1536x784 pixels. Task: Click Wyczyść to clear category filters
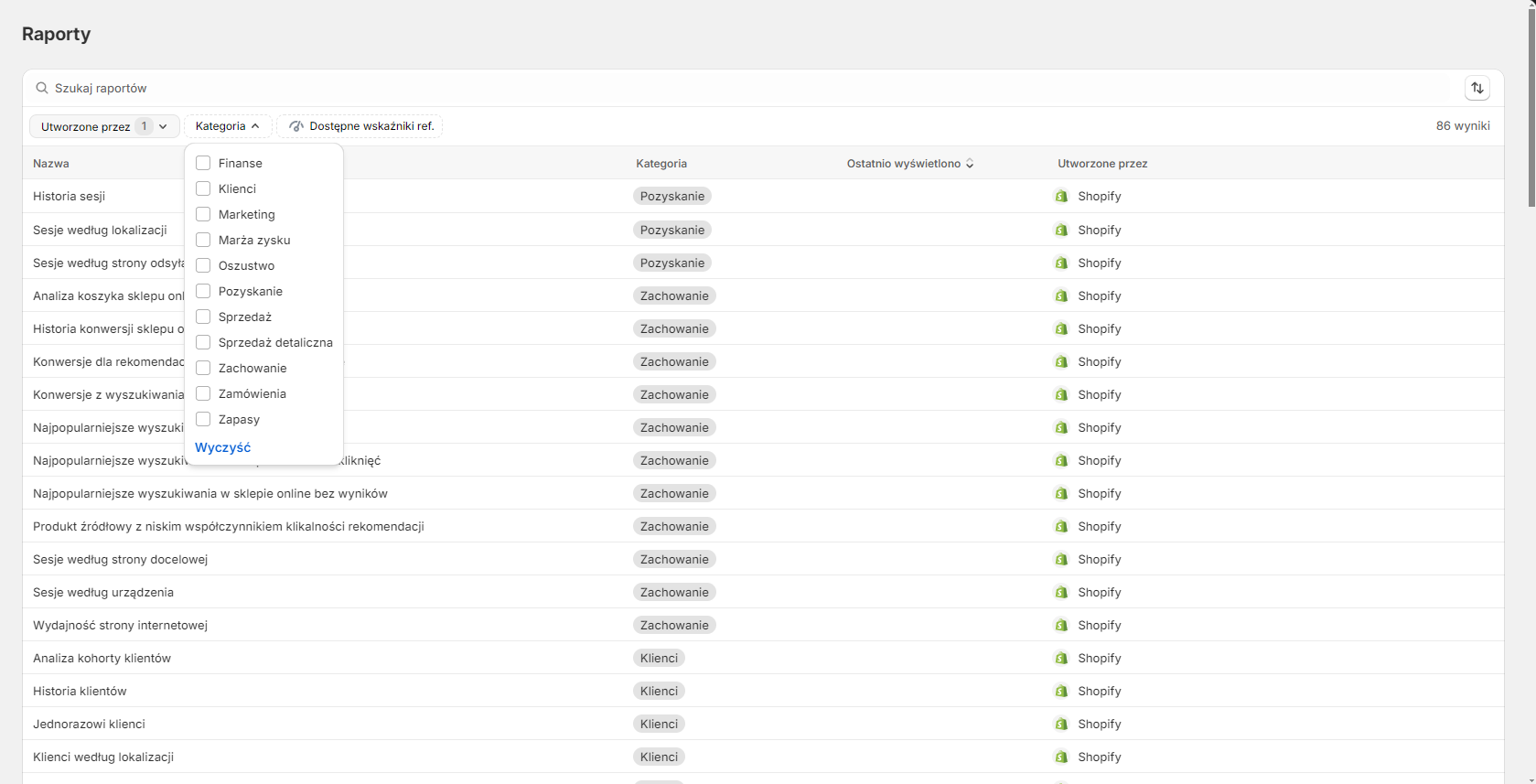tap(222, 447)
